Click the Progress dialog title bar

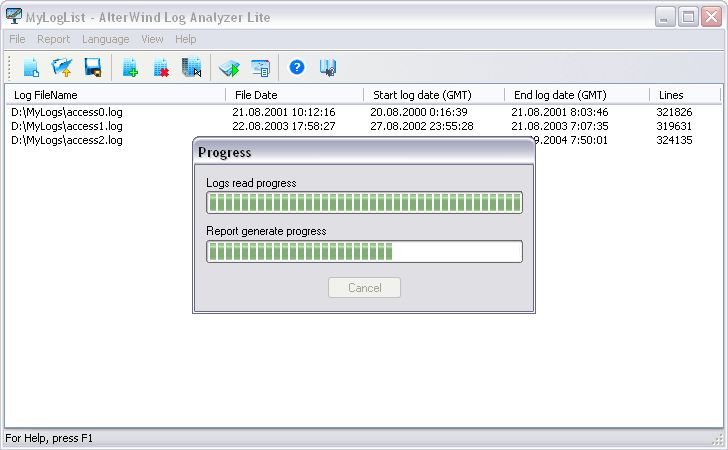364,151
